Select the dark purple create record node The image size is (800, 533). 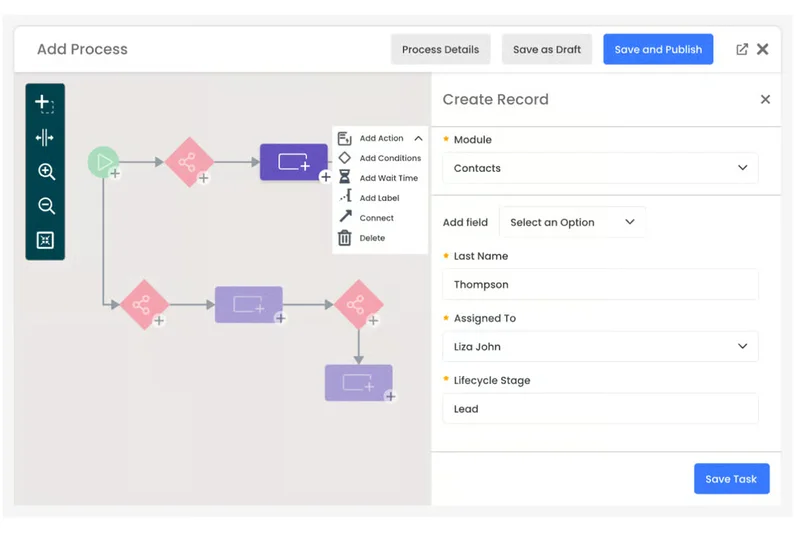293,162
